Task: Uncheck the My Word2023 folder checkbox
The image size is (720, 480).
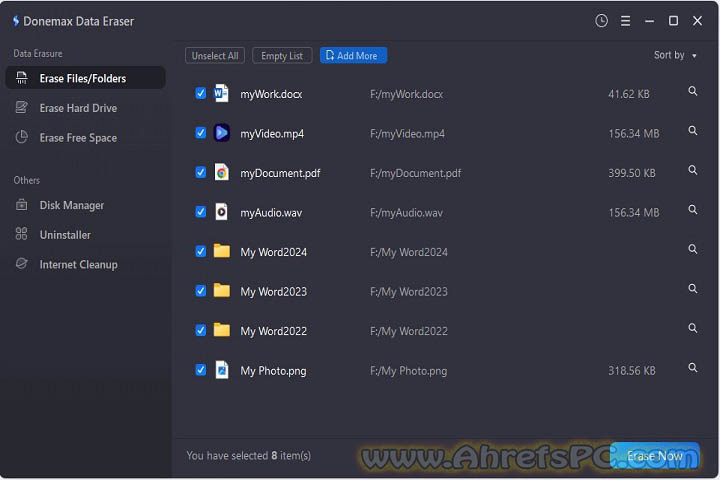Action: (x=201, y=291)
